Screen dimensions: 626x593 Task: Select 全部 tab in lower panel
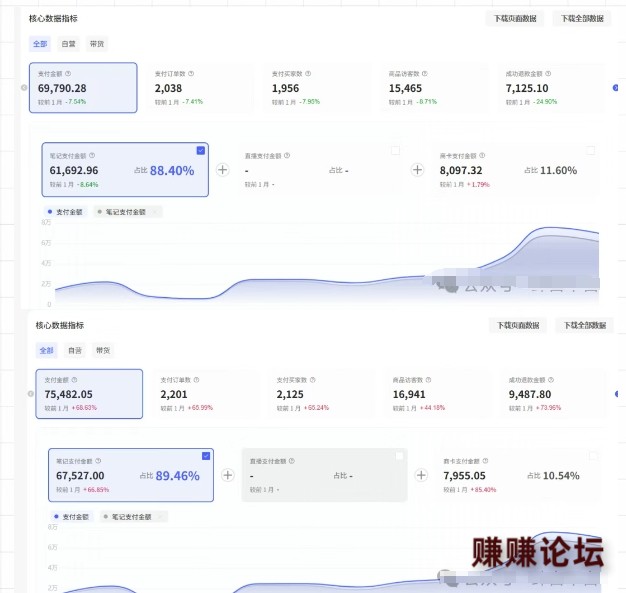point(46,350)
